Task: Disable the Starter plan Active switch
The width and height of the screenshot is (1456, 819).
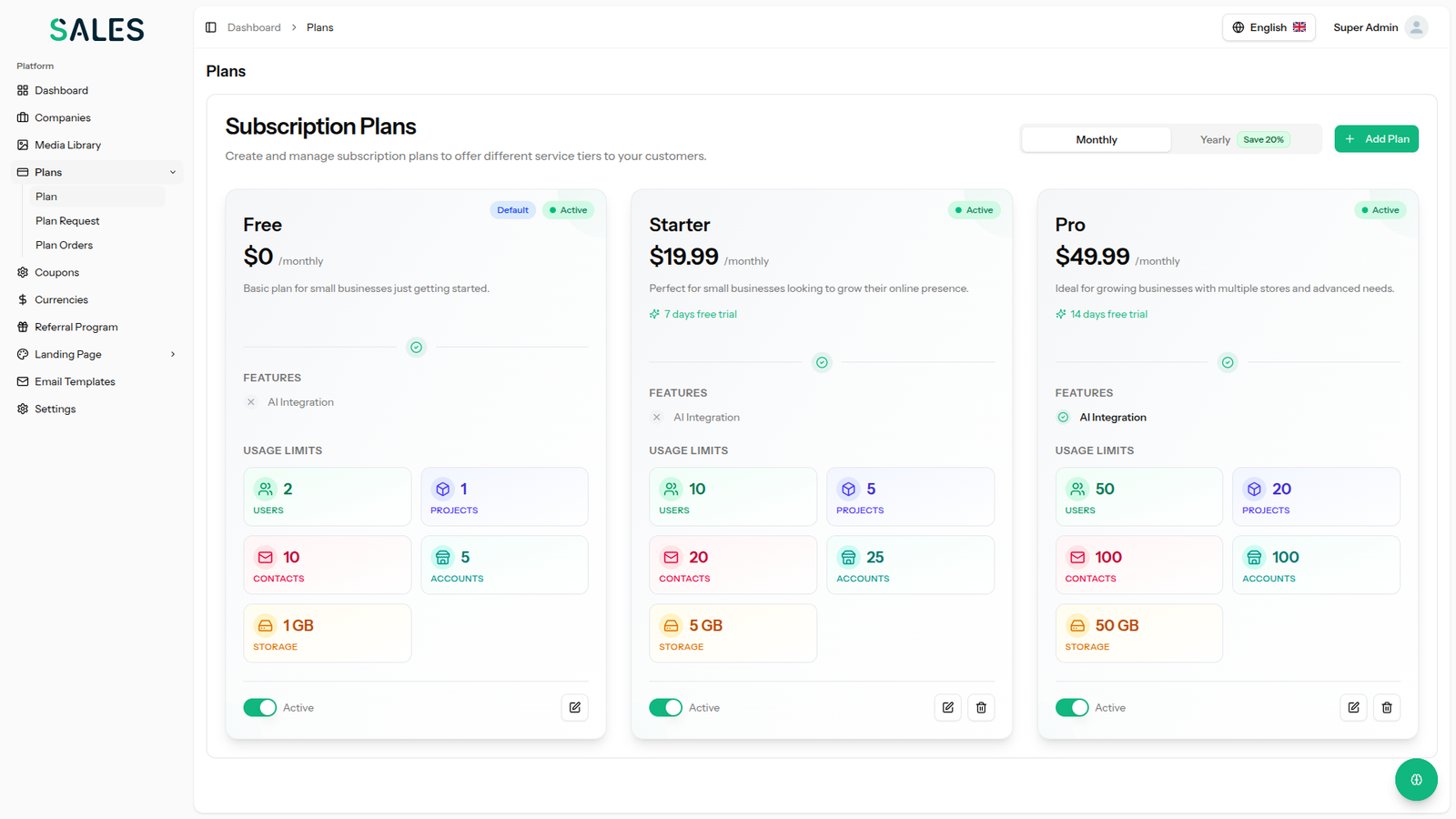Action: click(x=665, y=708)
